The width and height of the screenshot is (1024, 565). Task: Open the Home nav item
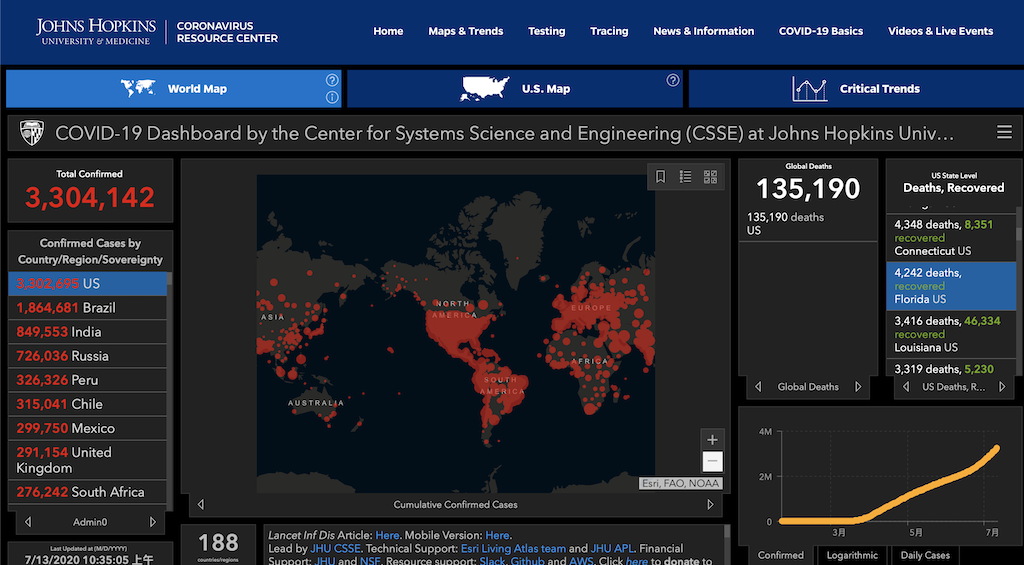(x=388, y=31)
